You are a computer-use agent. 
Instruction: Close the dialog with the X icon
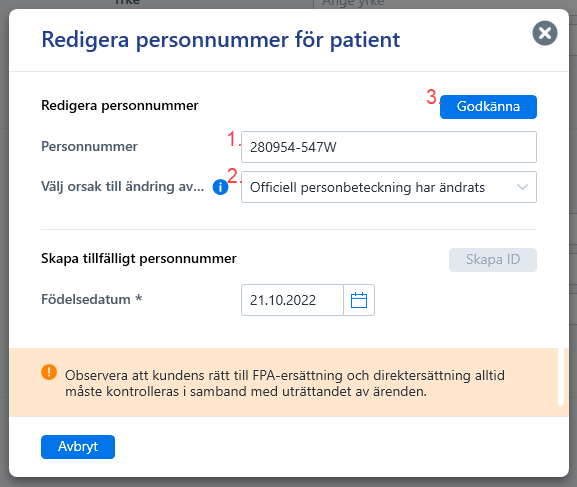tap(545, 33)
